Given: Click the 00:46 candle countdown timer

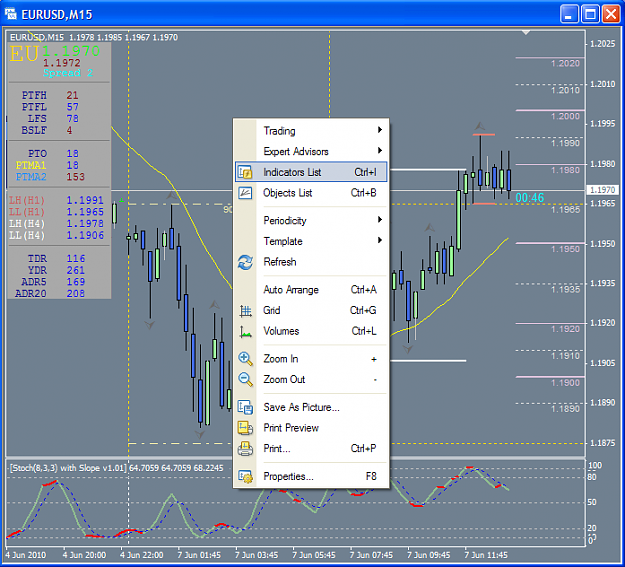Looking at the screenshot, I should tap(530, 198).
